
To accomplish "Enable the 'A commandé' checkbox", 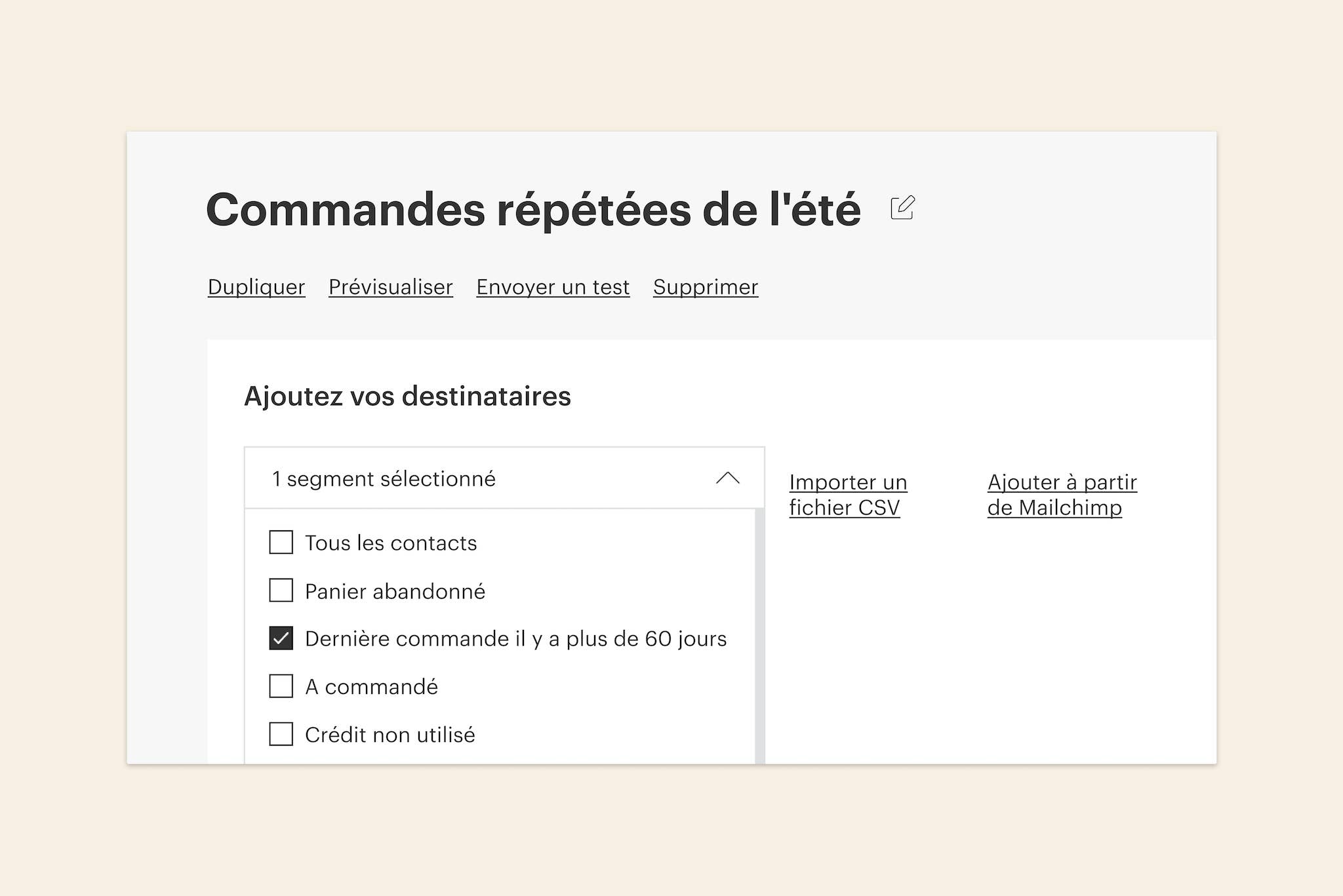I will tap(281, 686).
